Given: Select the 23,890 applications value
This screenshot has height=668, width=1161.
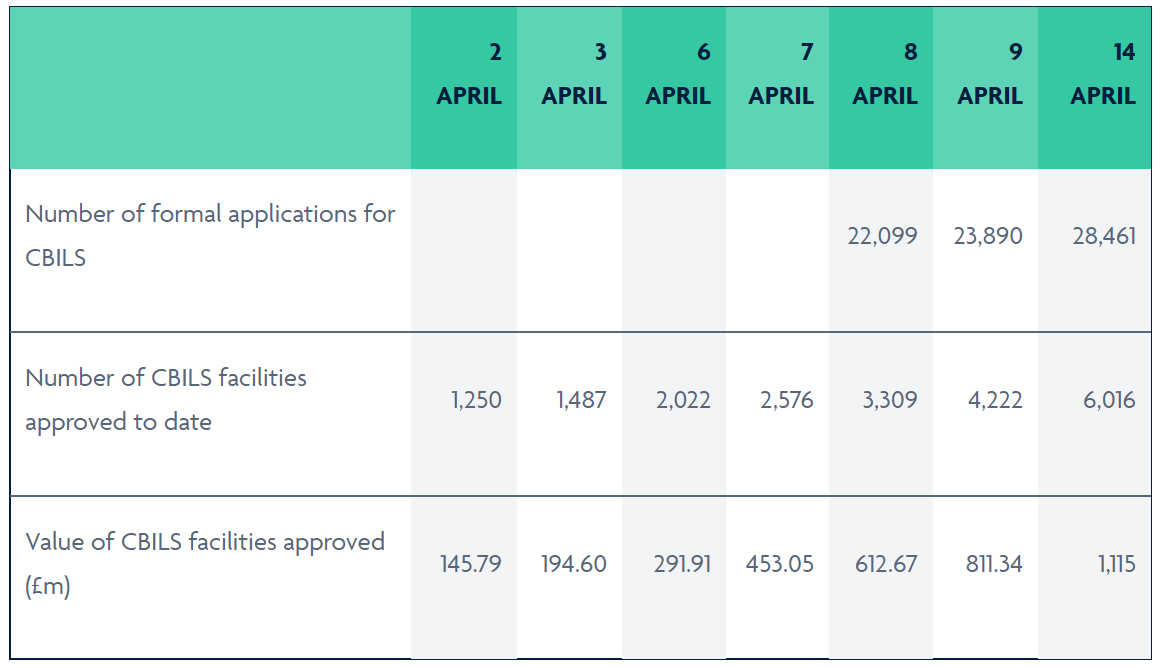Looking at the screenshot, I should click(988, 237).
